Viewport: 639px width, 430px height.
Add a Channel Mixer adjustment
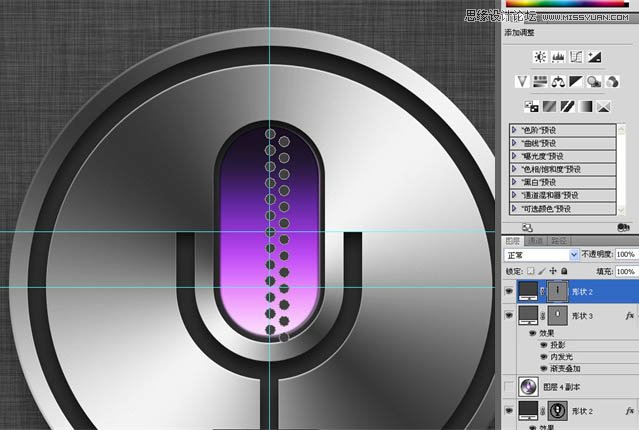[x=612, y=82]
